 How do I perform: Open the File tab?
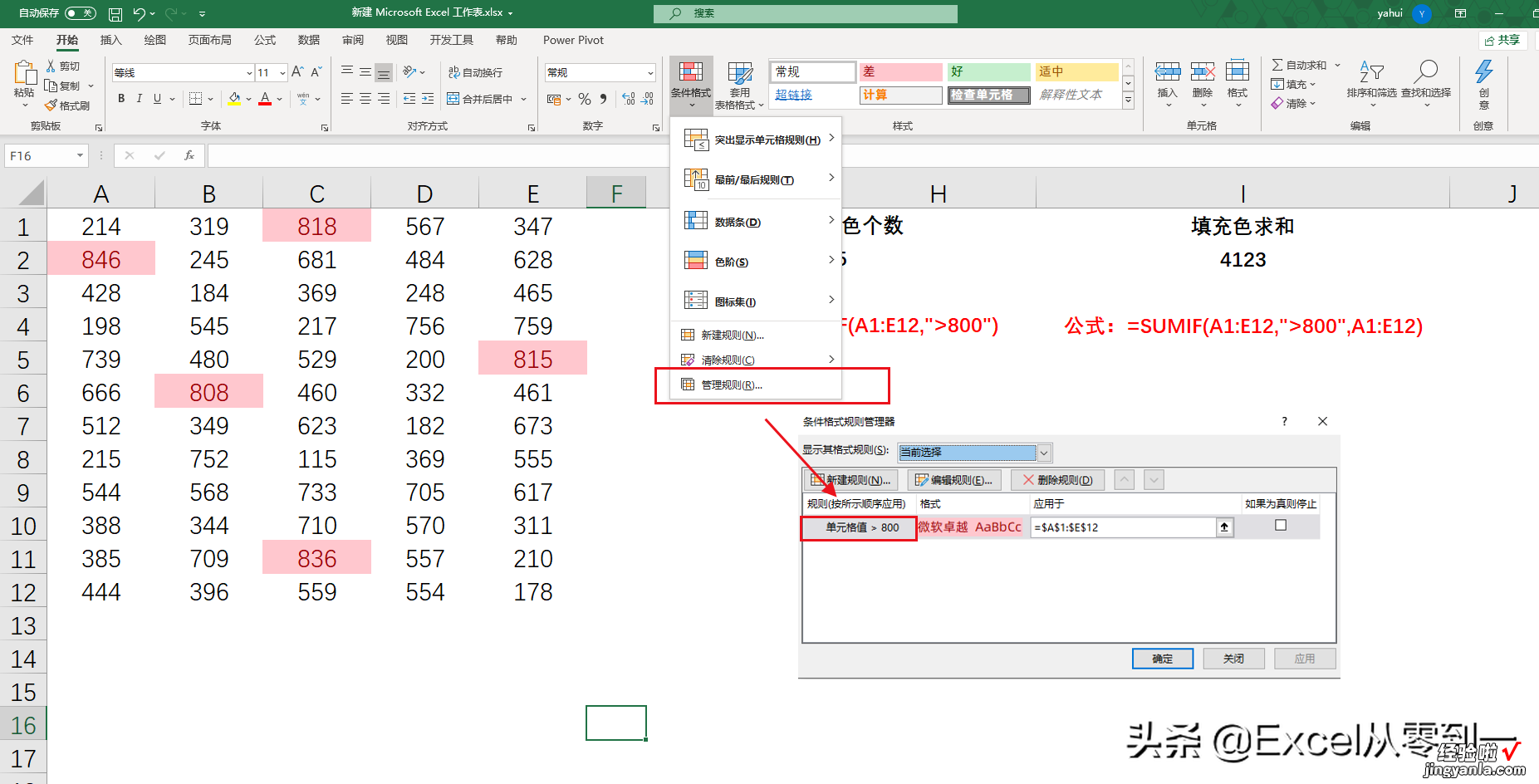(x=22, y=40)
